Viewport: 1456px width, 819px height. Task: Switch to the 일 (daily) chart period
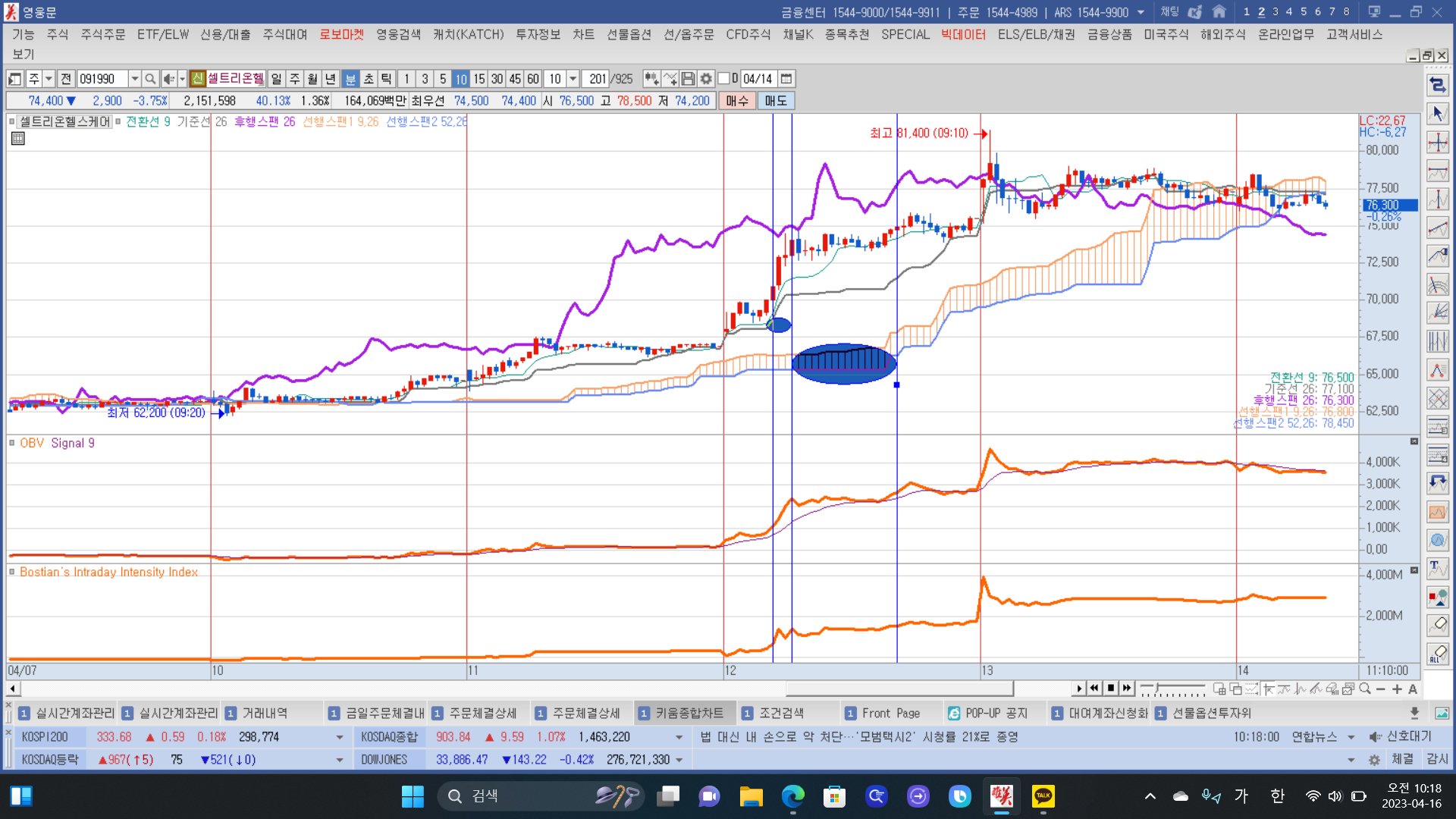point(276,79)
